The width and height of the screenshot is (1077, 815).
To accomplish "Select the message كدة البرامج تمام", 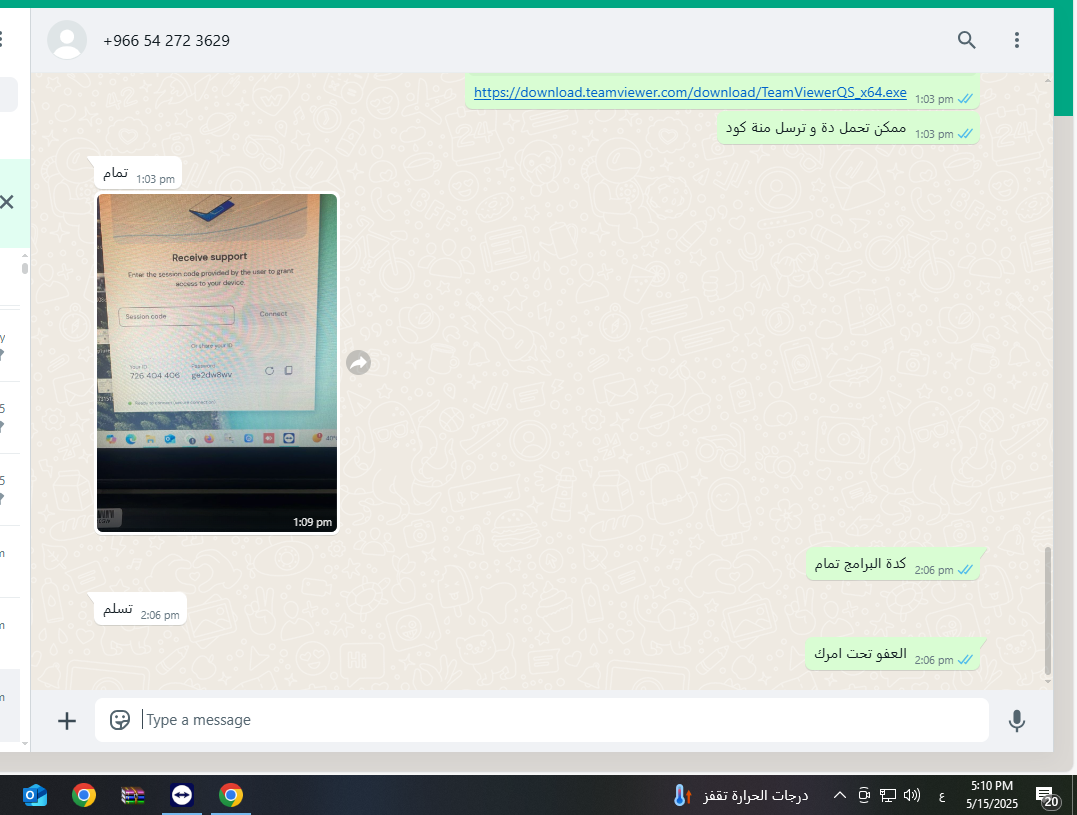I will [892, 564].
